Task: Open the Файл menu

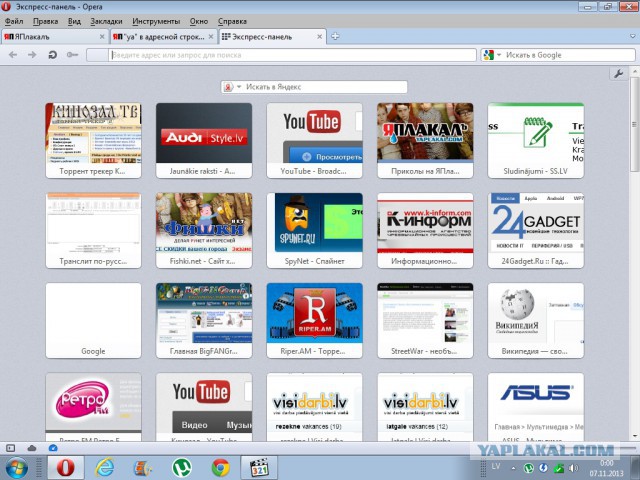Action: (14, 21)
